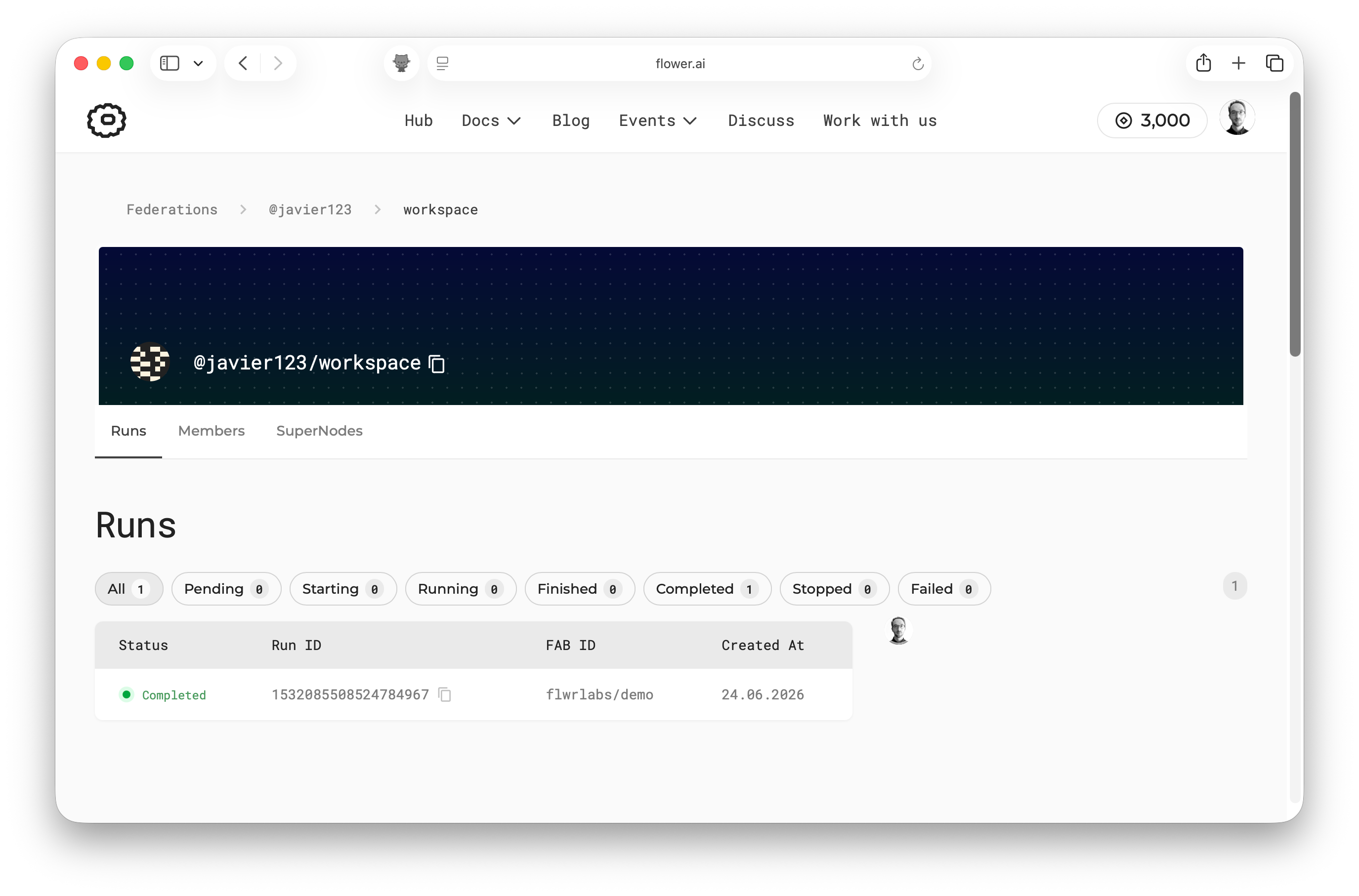Open the user profile avatar in header
The image size is (1359, 896).
(x=1236, y=118)
